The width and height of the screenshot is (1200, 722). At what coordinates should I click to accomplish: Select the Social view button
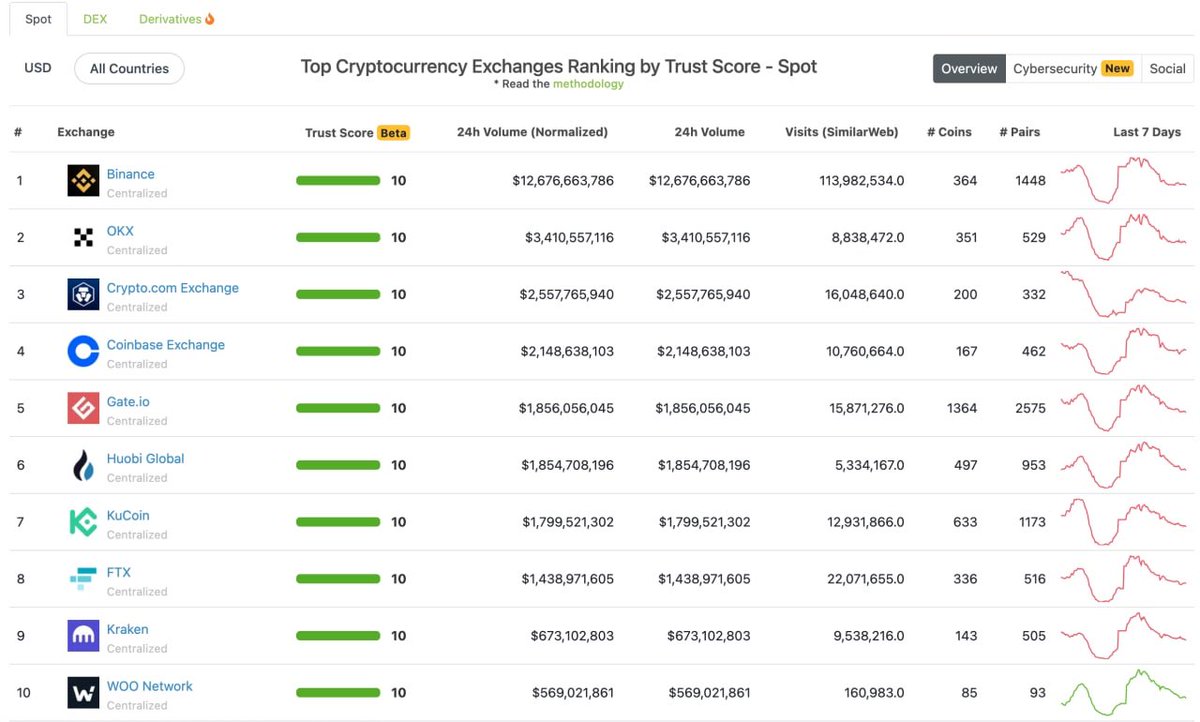(1167, 69)
